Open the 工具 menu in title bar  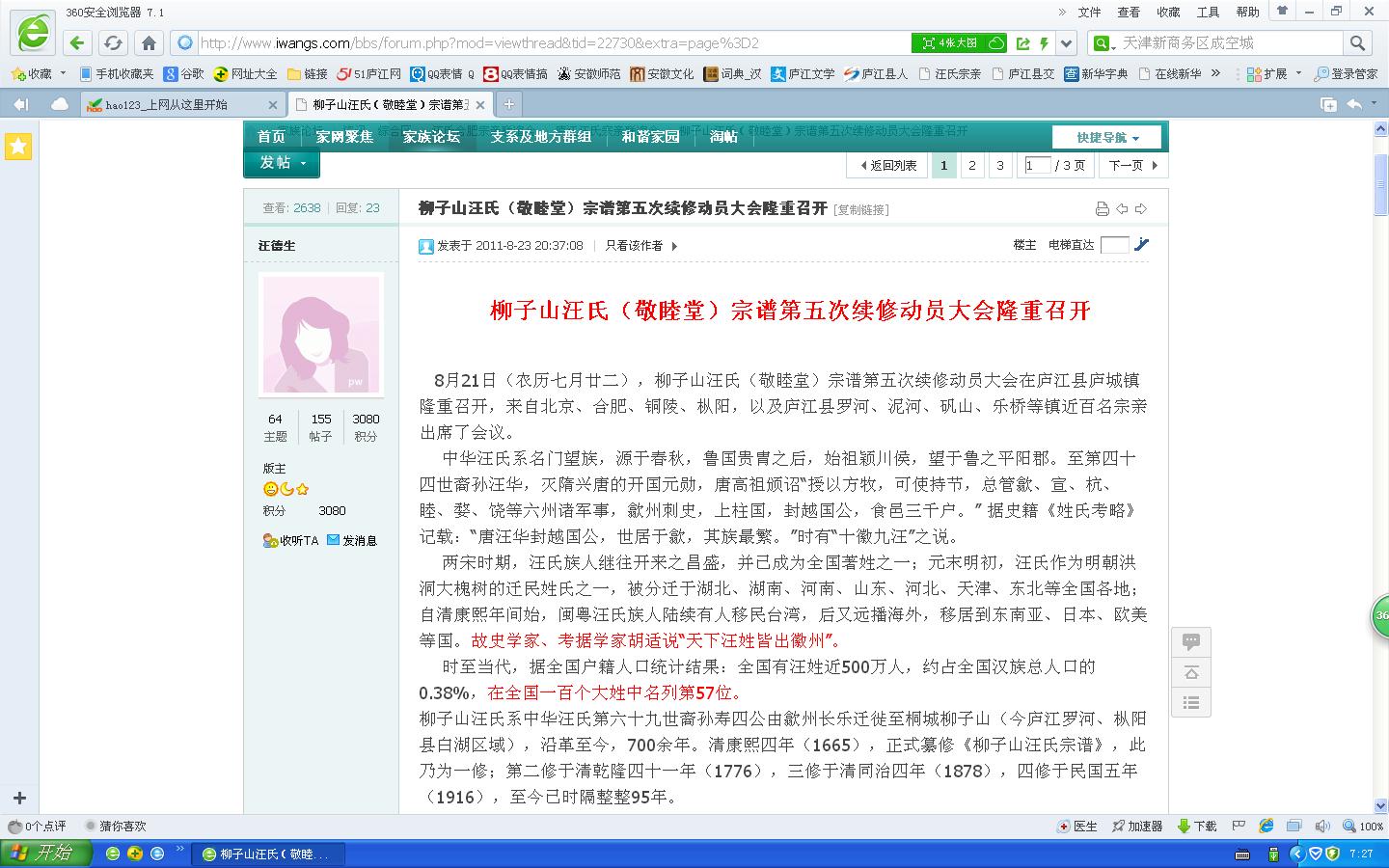click(x=1208, y=12)
